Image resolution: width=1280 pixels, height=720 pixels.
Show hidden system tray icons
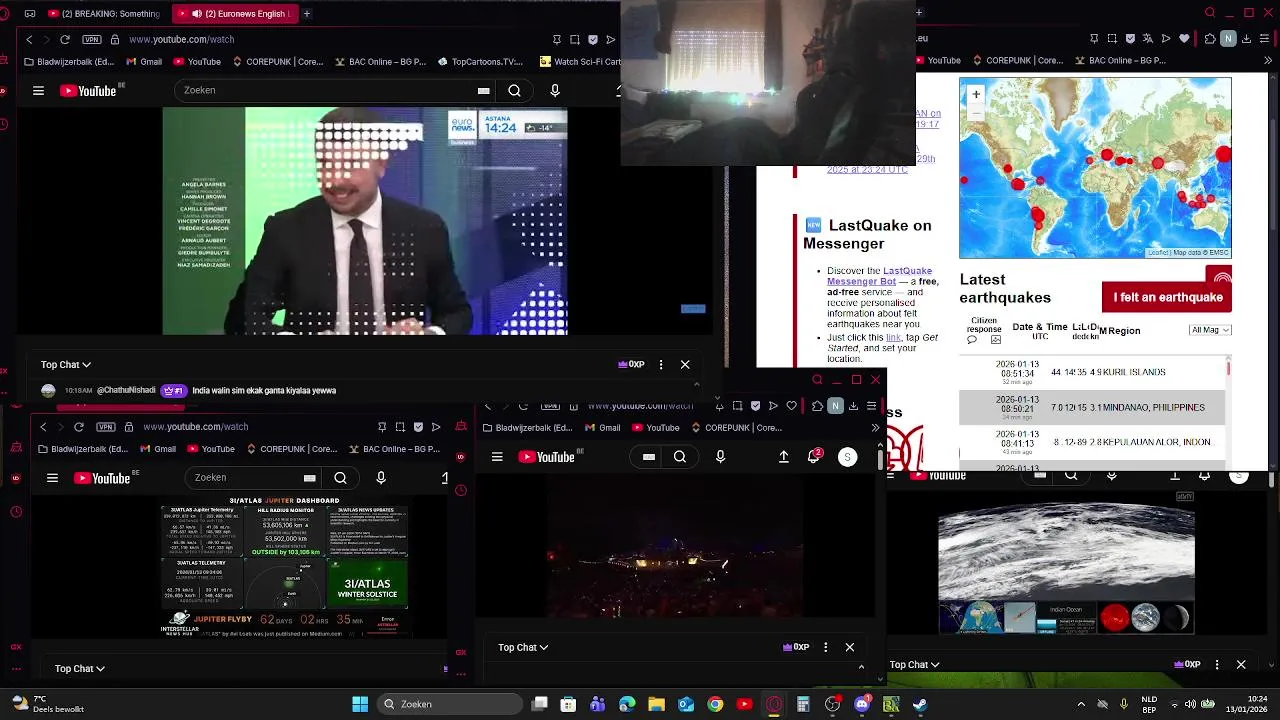[1081, 704]
